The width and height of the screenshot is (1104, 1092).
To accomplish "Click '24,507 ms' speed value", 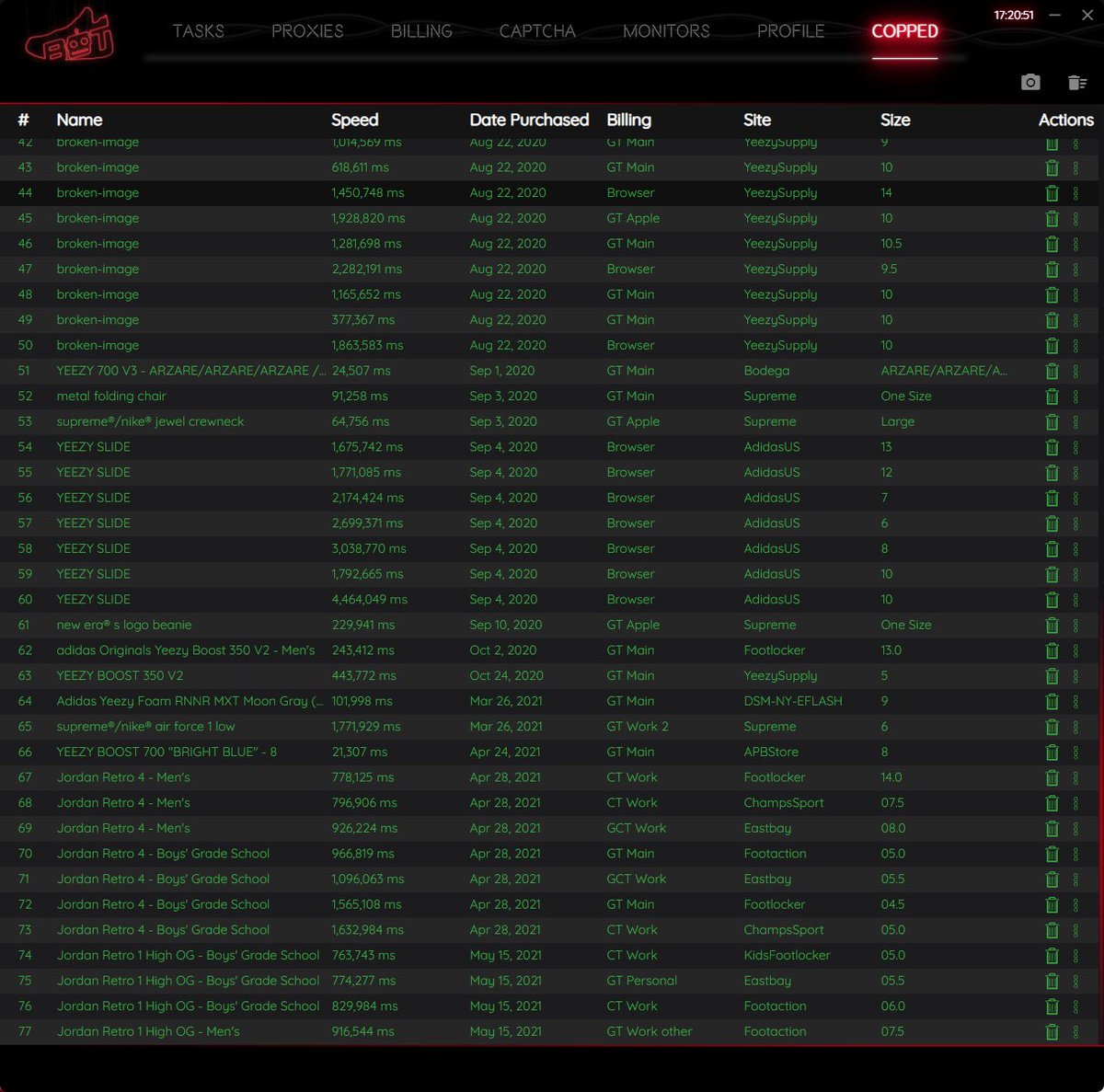I will [x=361, y=371].
